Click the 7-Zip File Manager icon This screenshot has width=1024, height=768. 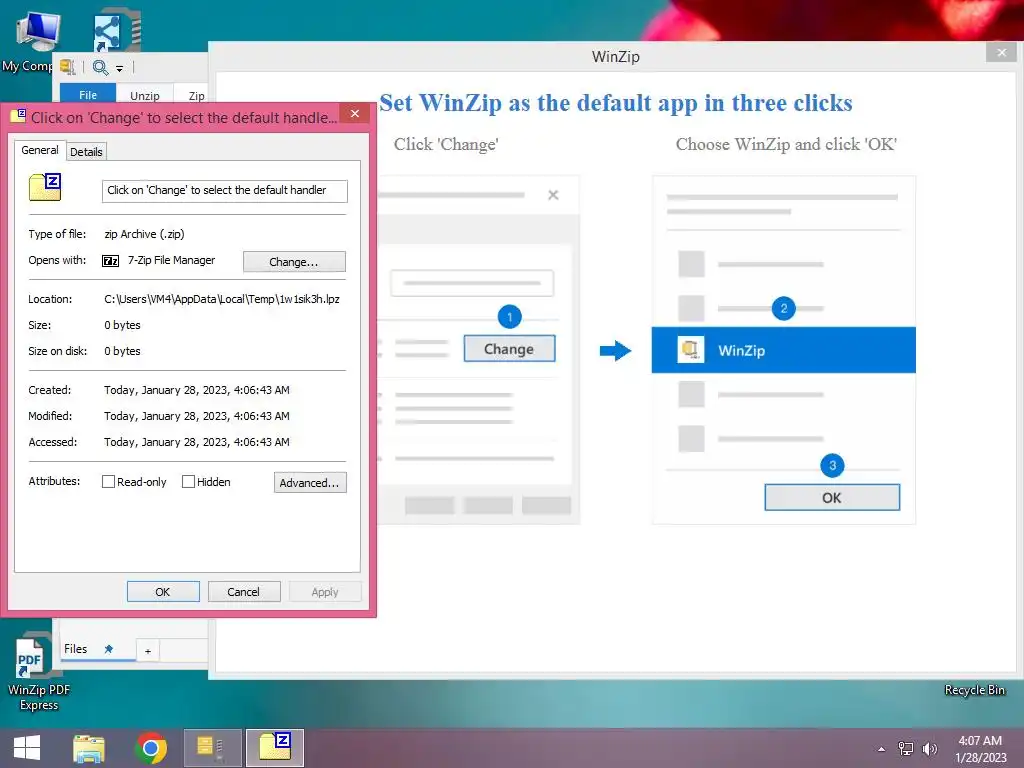coord(110,261)
